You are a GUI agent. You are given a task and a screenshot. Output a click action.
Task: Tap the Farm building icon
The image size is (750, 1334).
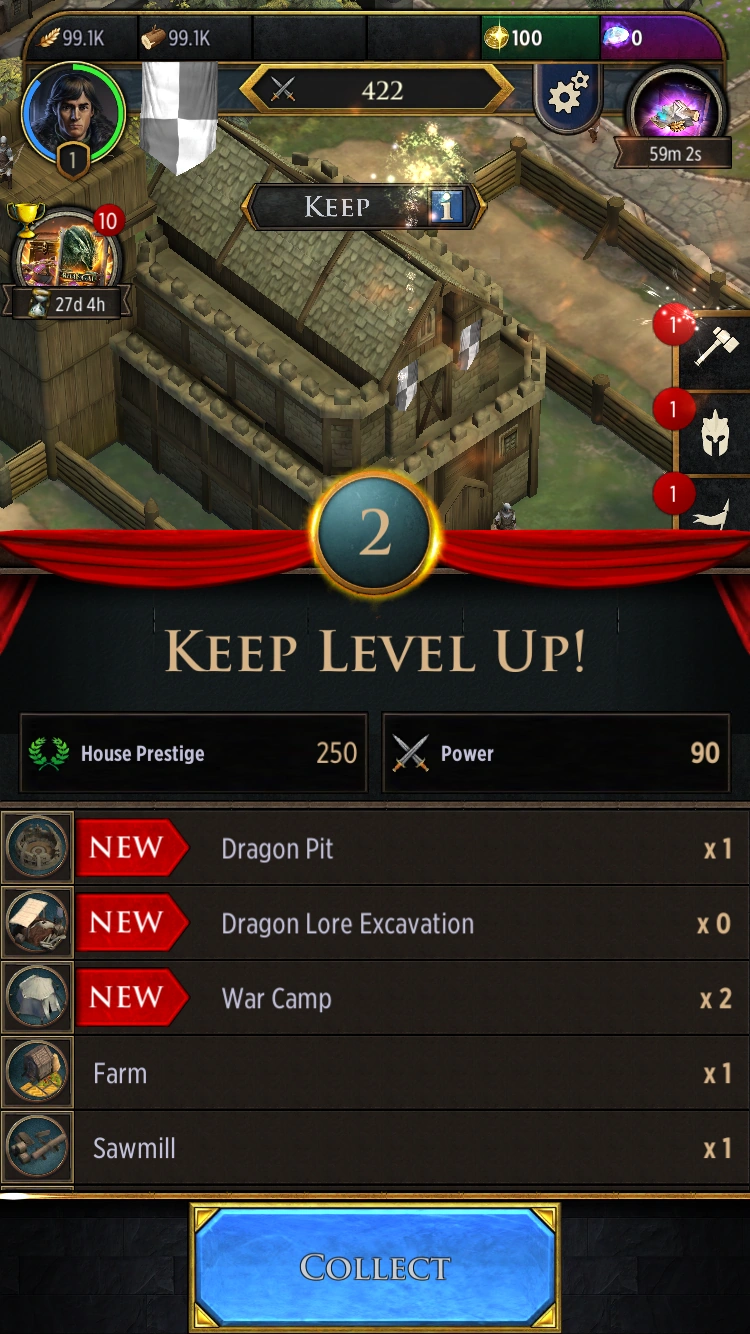(38, 1073)
